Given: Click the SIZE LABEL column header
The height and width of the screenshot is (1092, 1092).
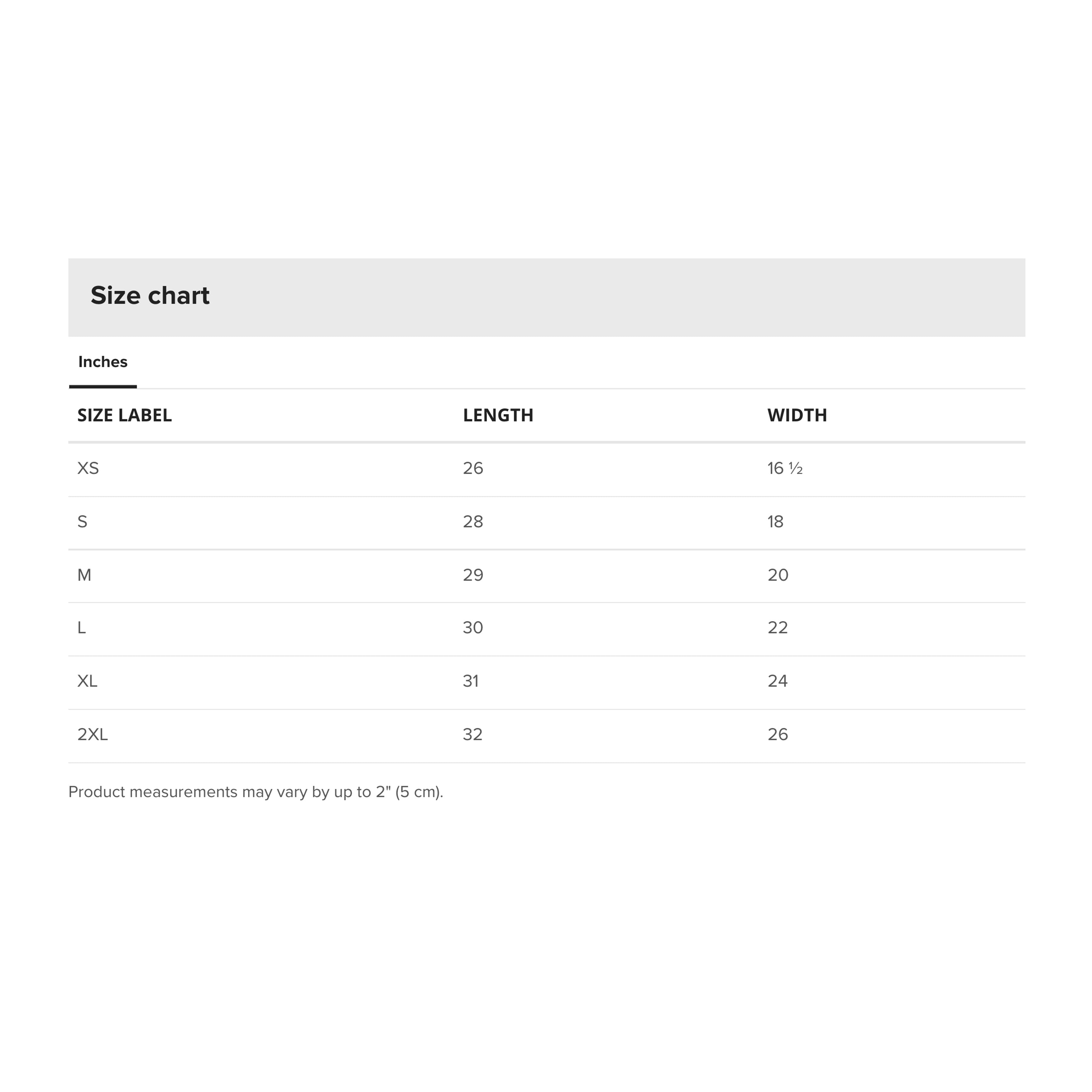Looking at the screenshot, I should point(124,415).
